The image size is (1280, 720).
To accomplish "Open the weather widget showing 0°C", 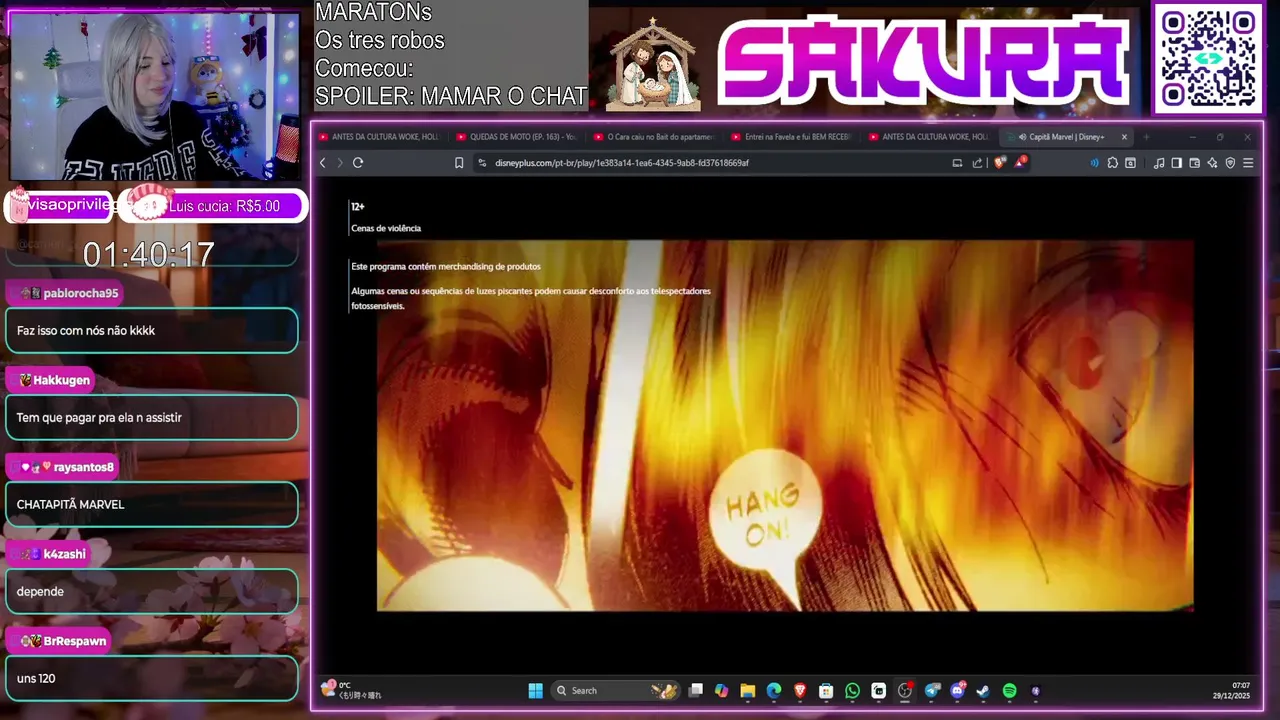I will pos(351,690).
